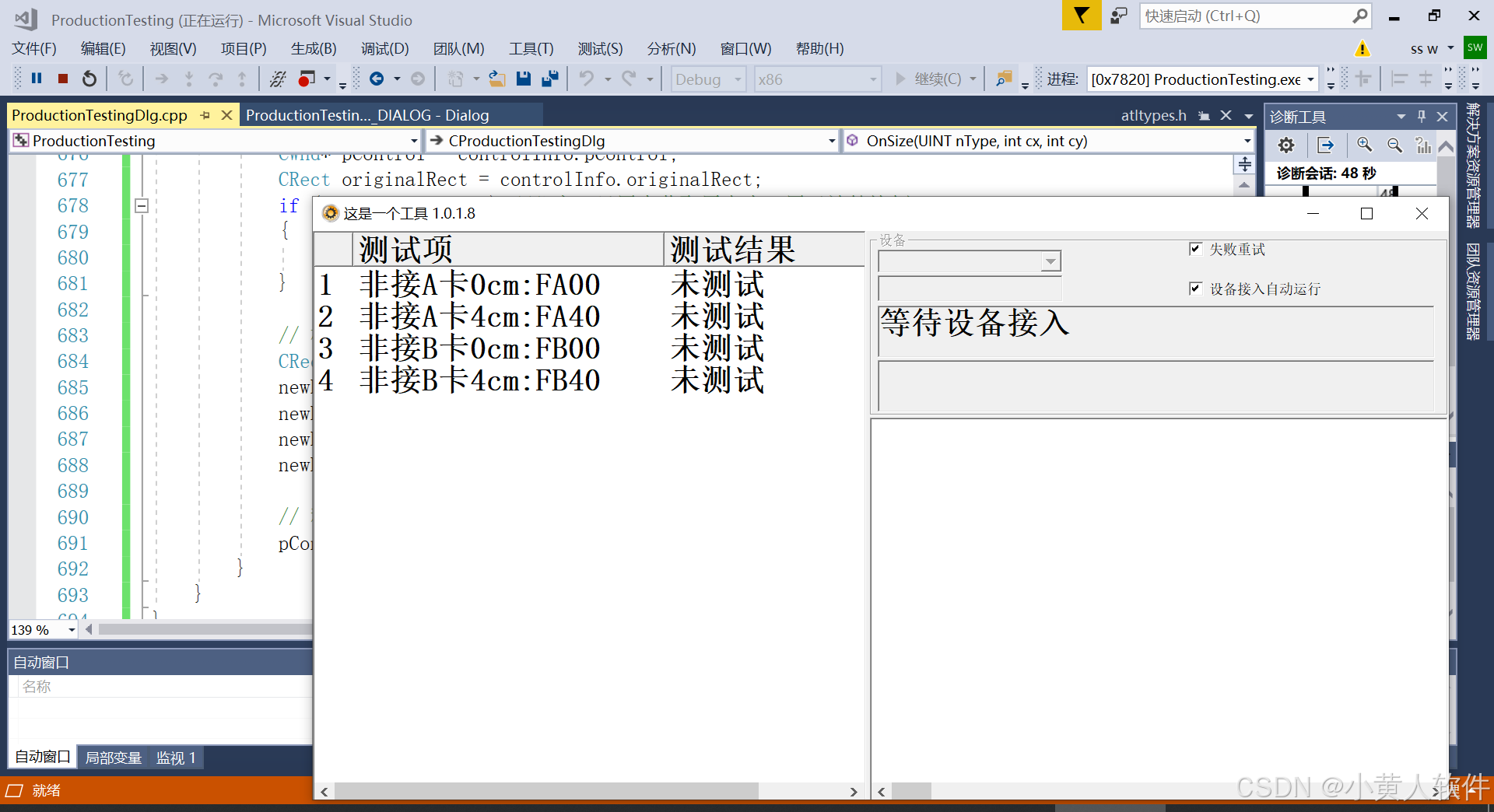Click the Save All icon
The height and width of the screenshot is (812, 1494).
(550, 79)
